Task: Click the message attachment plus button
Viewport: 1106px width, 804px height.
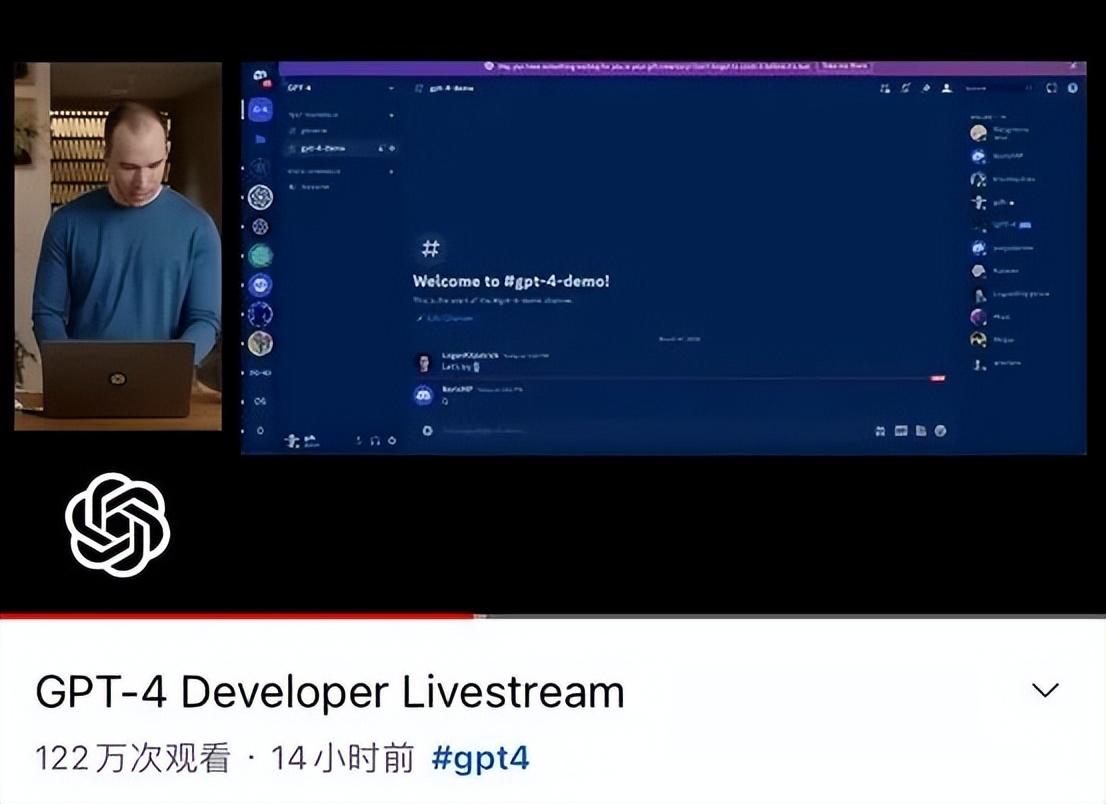Action: click(427, 430)
